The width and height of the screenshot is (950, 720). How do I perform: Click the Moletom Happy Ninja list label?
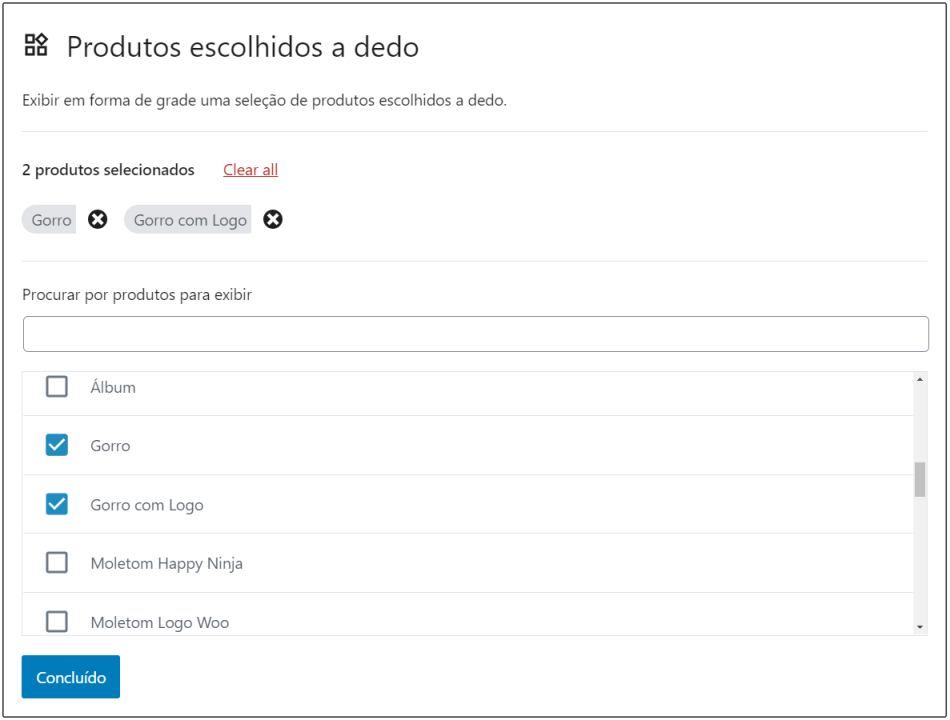coord(166,563)
